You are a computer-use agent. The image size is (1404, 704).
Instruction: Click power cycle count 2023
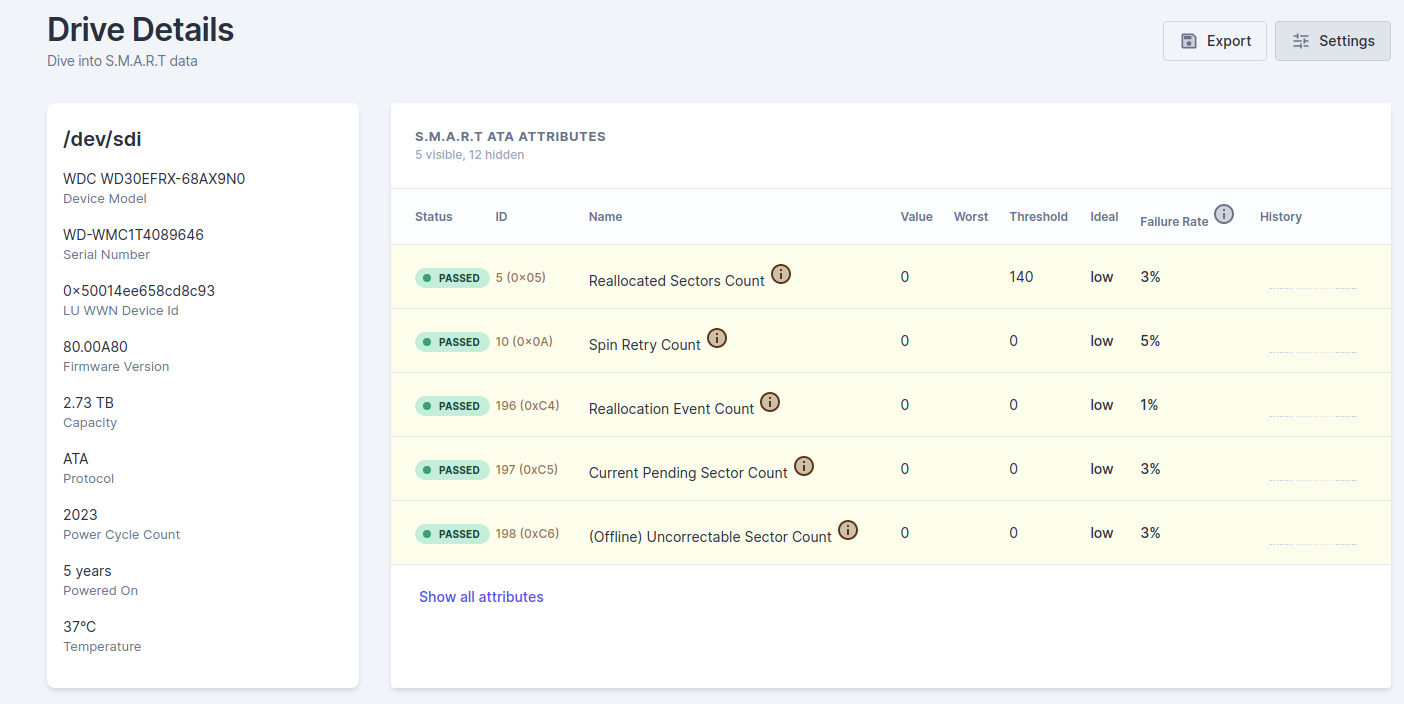(x=80, y=515)
